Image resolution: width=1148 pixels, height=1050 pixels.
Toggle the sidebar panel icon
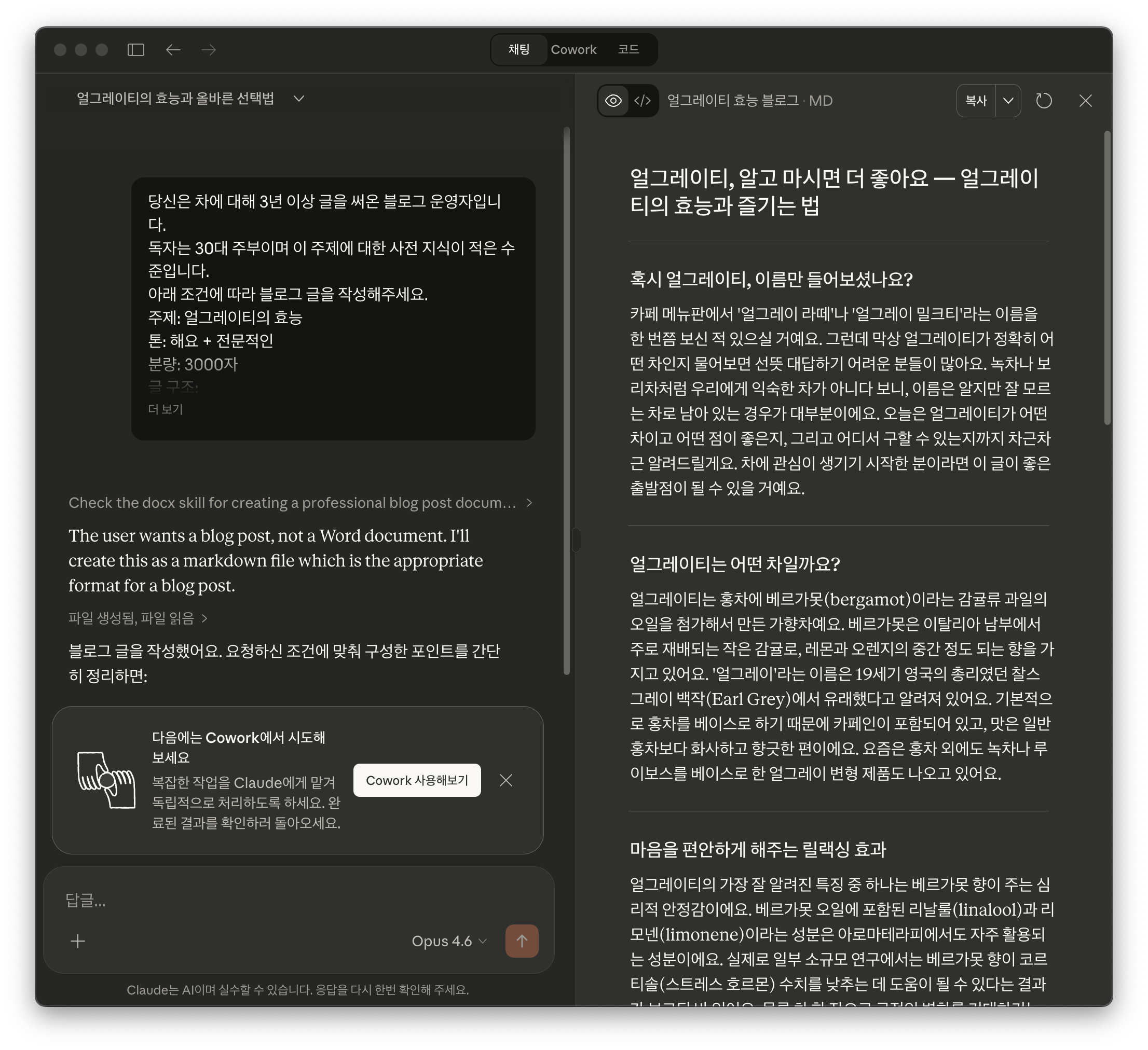point(135,50)
